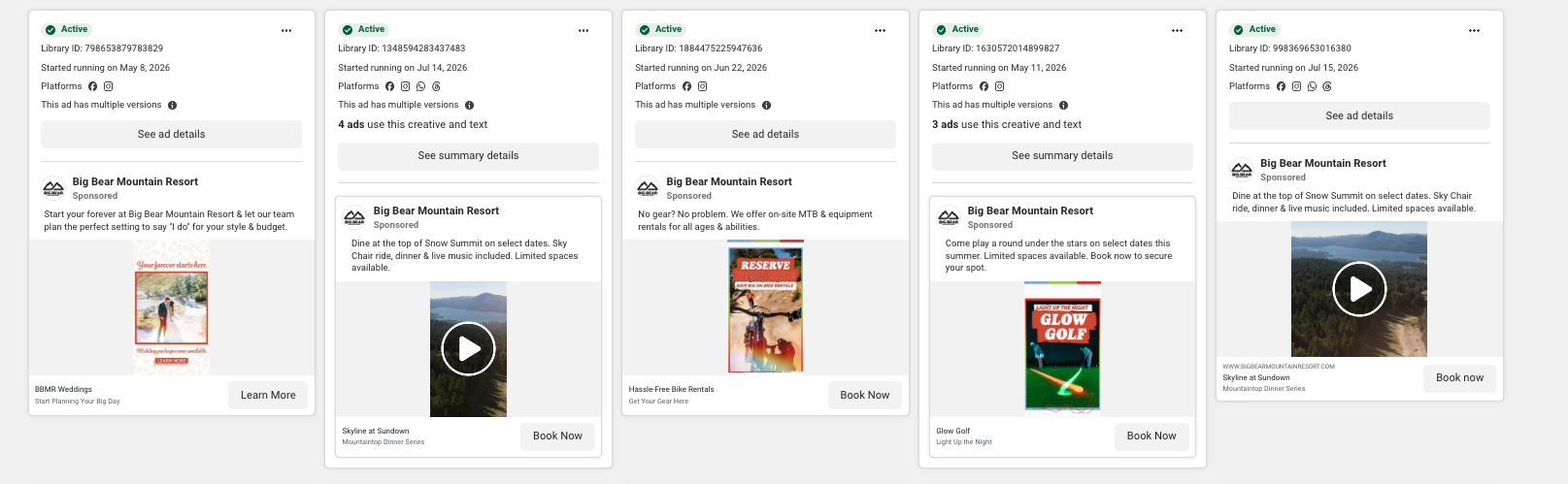The width and height of the screenshot is (1568, 484).
Task: Click the WhatsApp platform icon on ad 1348594283437483
Action: coord(421,86)
